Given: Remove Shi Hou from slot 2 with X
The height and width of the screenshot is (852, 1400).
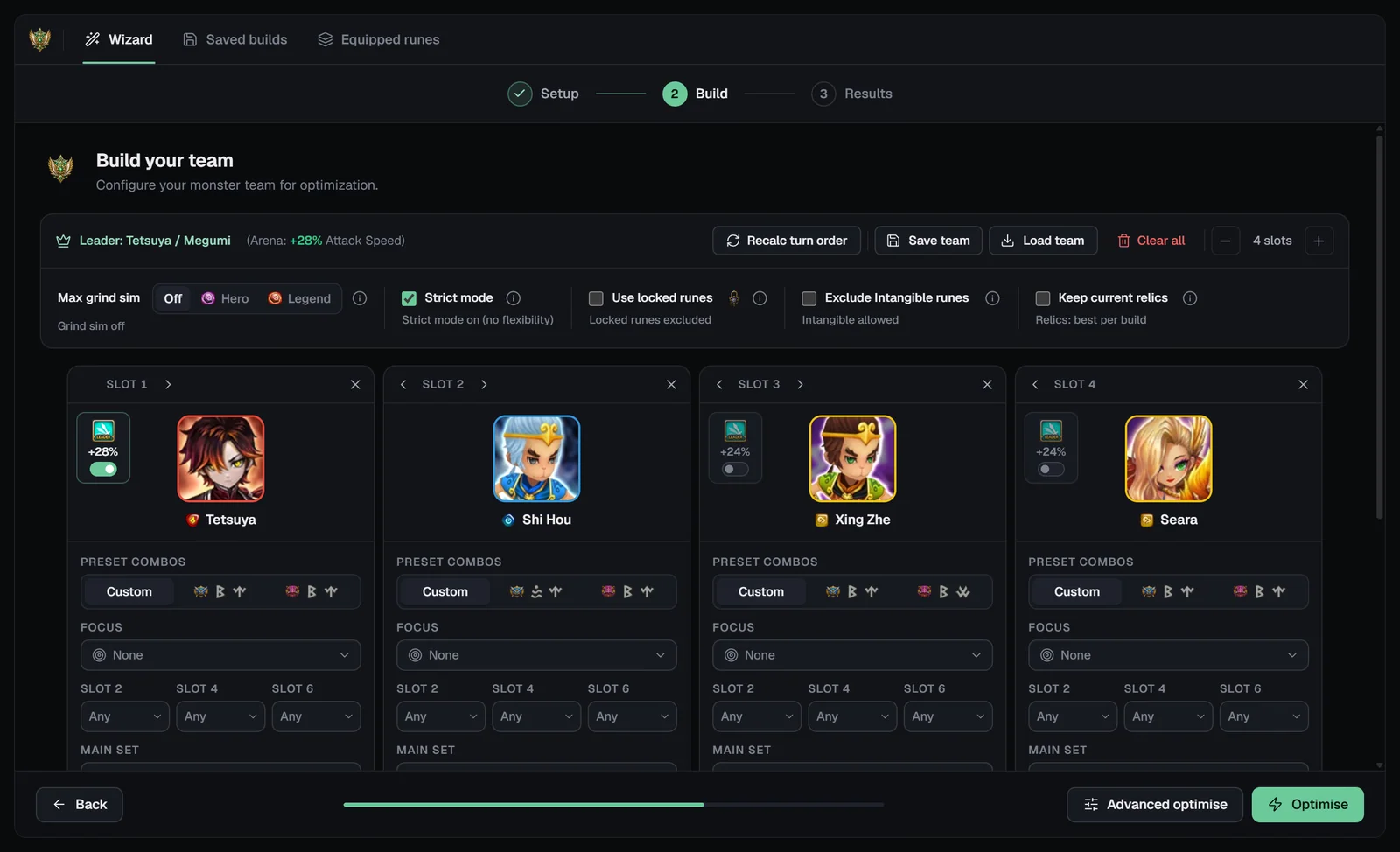Looking at the screenshot, I should point(671,384).
